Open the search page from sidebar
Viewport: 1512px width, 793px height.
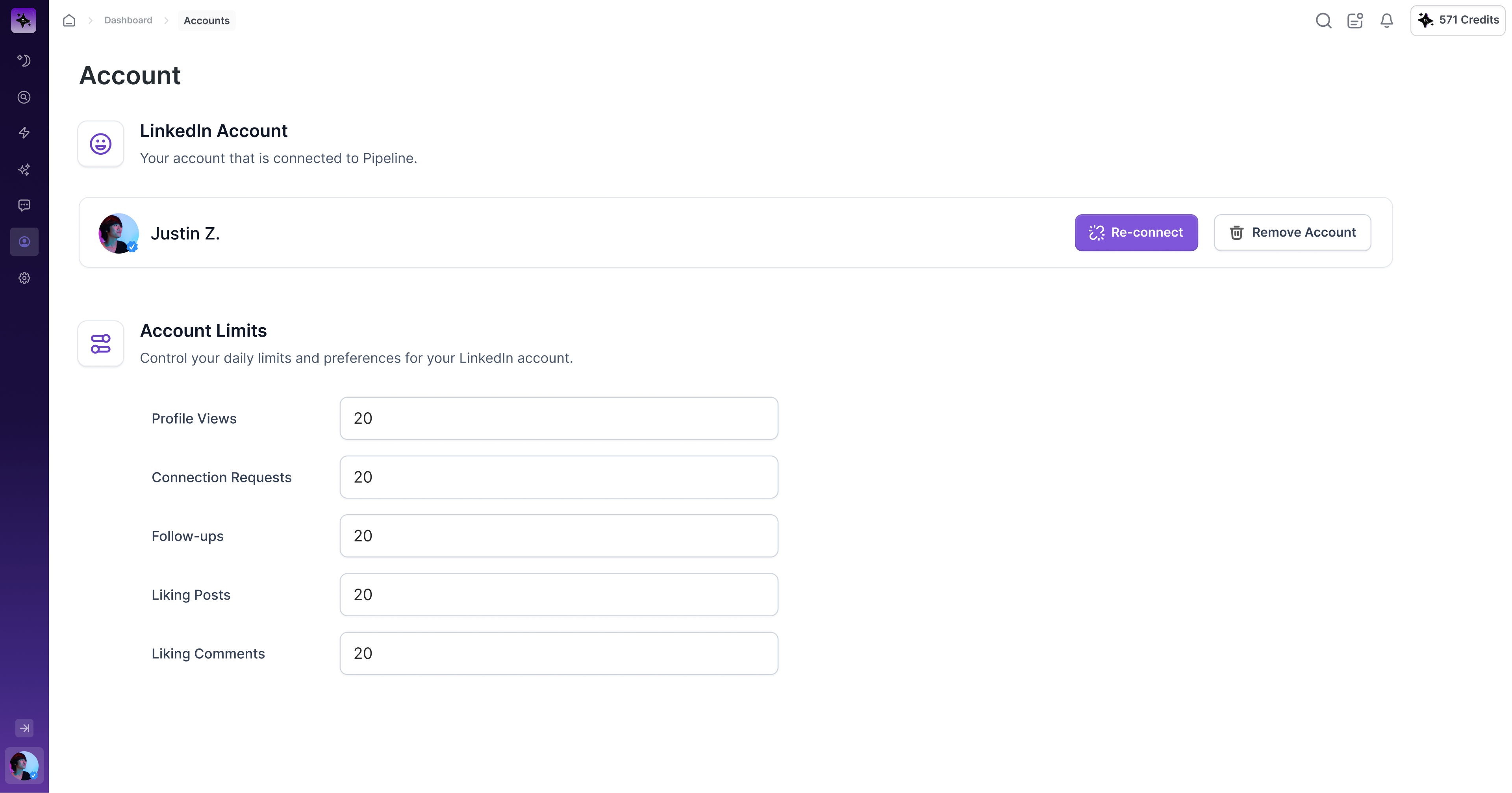(24, 97)
